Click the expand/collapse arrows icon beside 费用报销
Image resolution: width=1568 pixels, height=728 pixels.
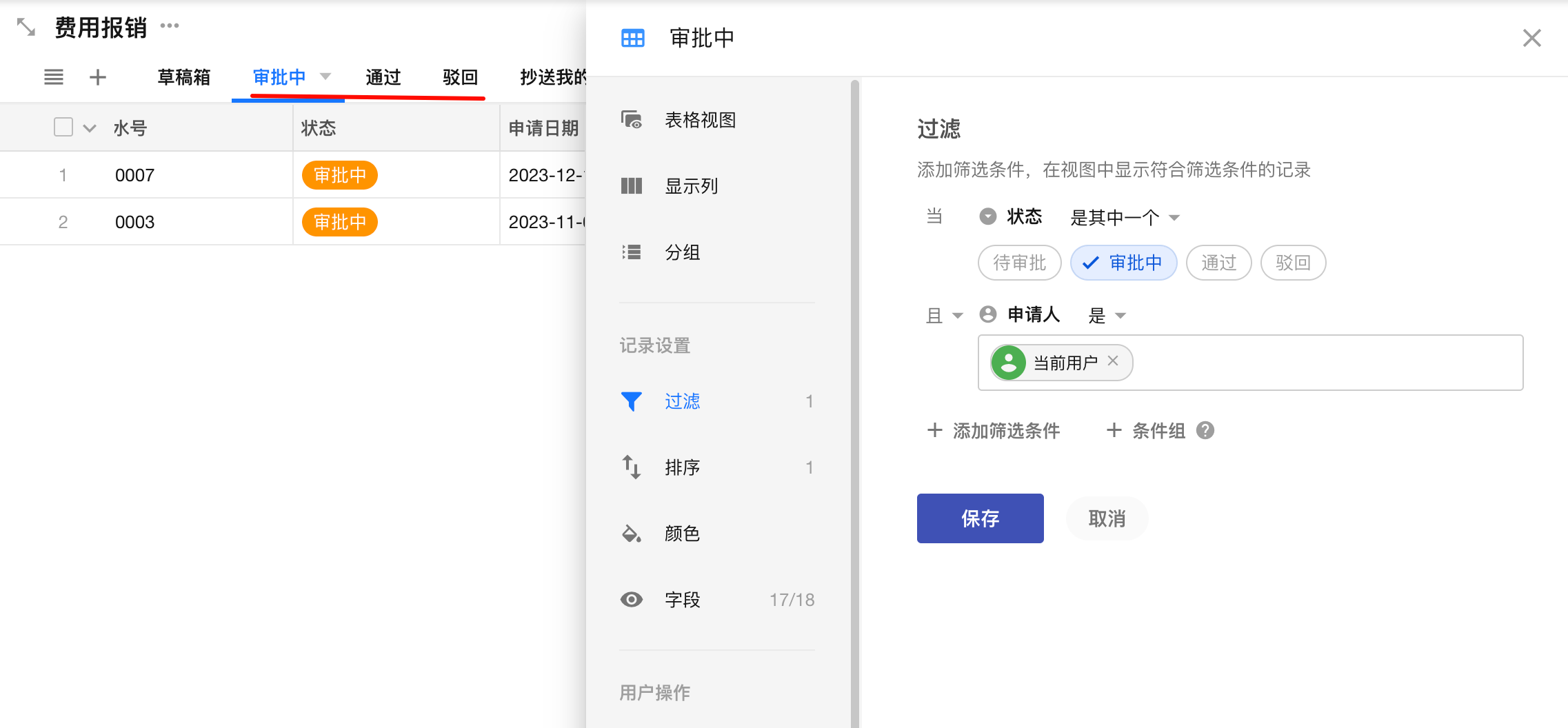pos(26,28)
